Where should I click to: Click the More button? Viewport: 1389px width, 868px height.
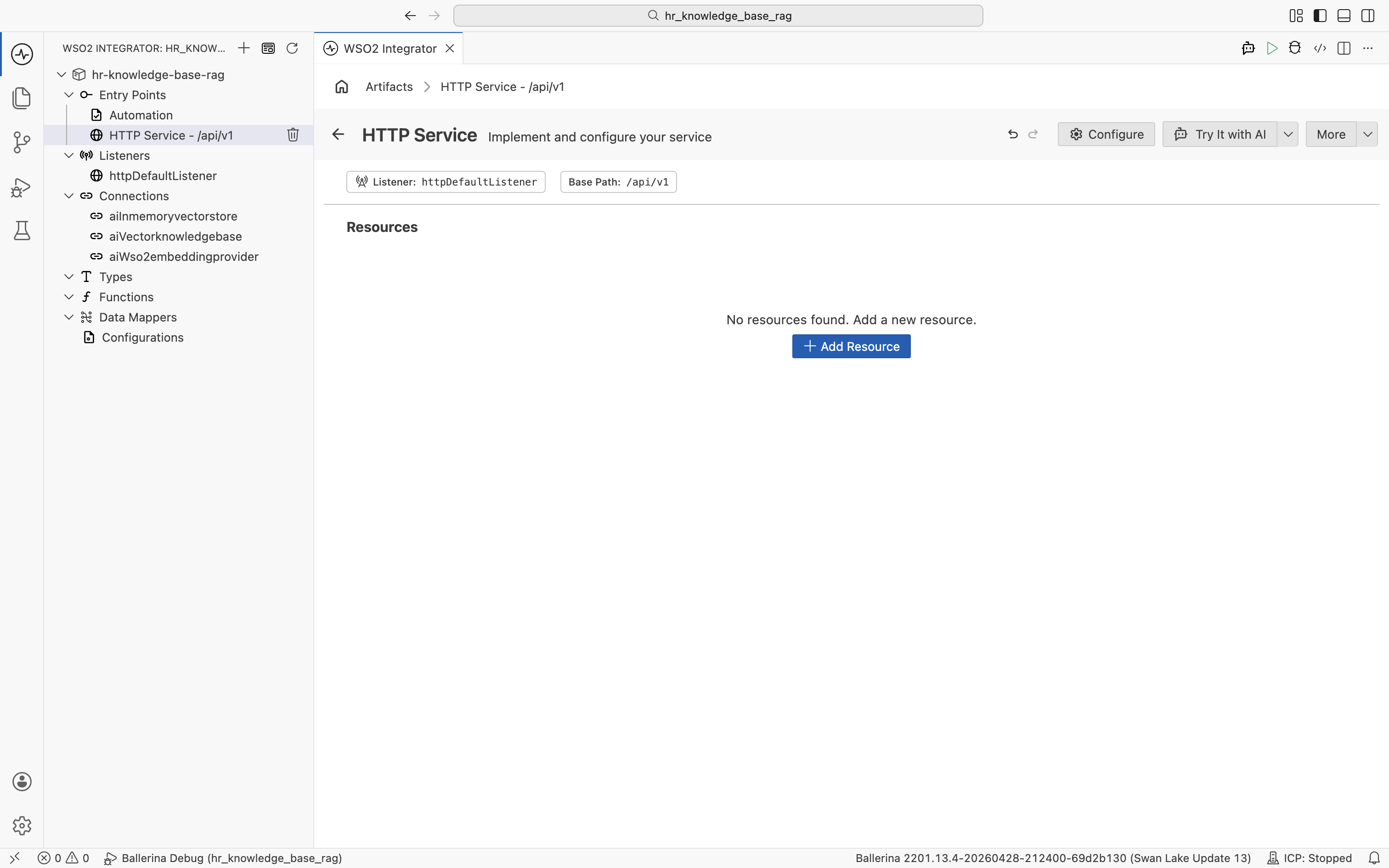[x=1331, y=134]
